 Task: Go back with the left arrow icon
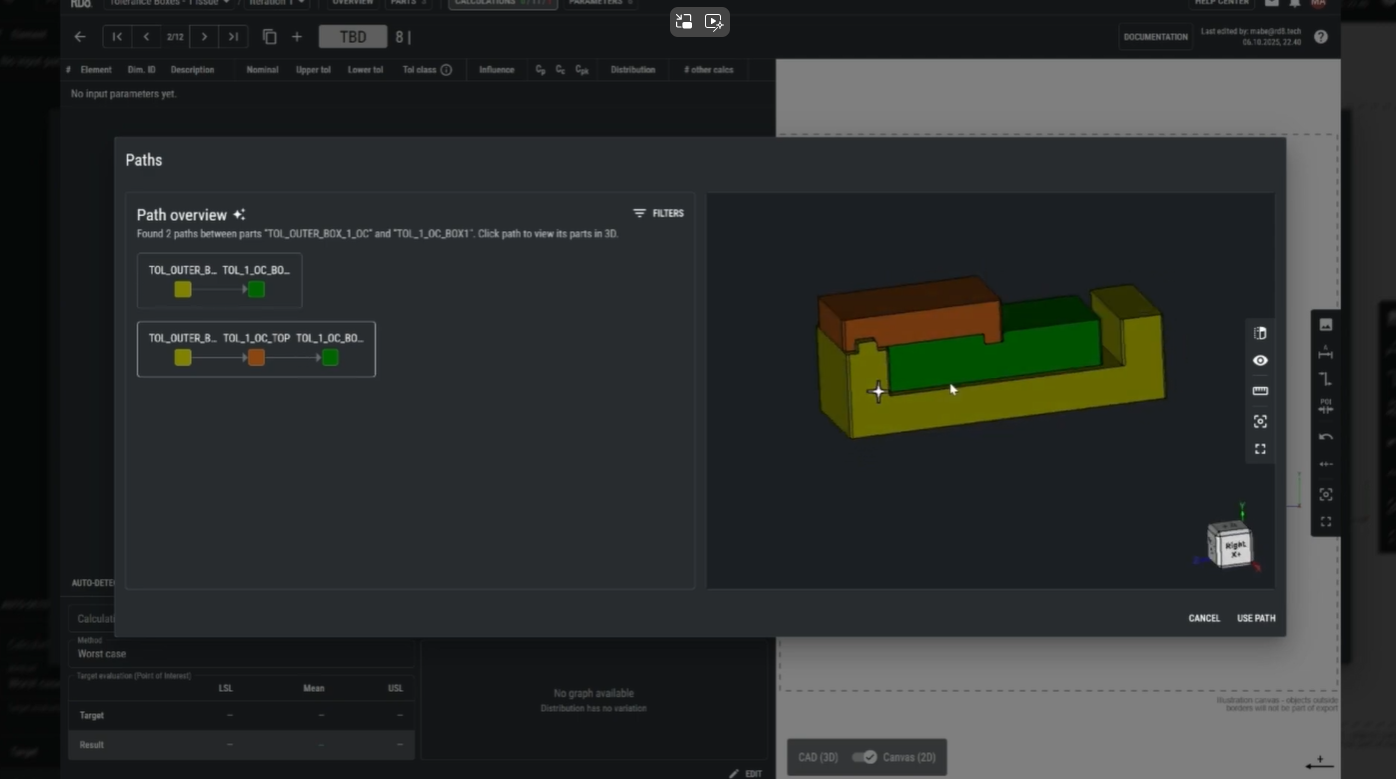click(x=80, y=37)
